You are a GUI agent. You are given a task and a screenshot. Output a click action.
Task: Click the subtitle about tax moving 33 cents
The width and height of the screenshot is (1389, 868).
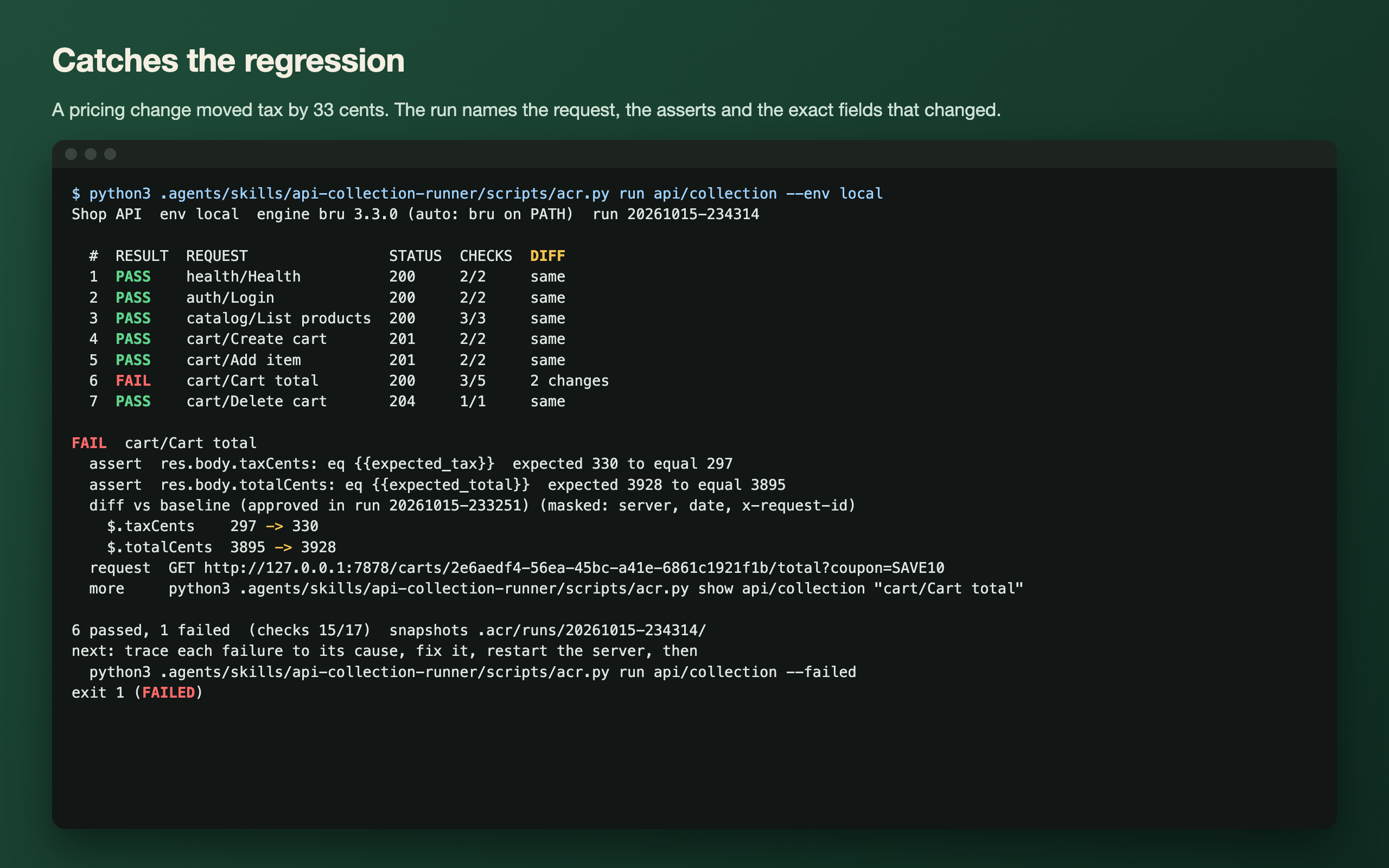click(526, 110)
